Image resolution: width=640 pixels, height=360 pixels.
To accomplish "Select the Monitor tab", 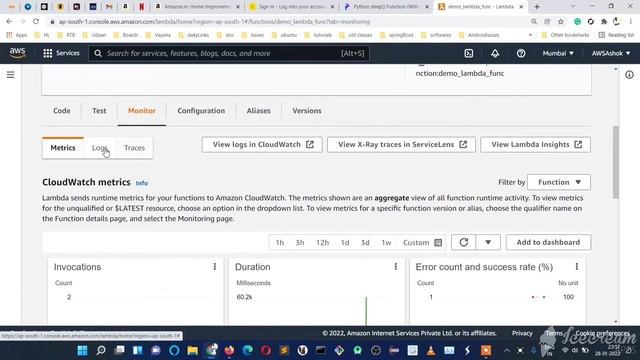I will [142, 111].
